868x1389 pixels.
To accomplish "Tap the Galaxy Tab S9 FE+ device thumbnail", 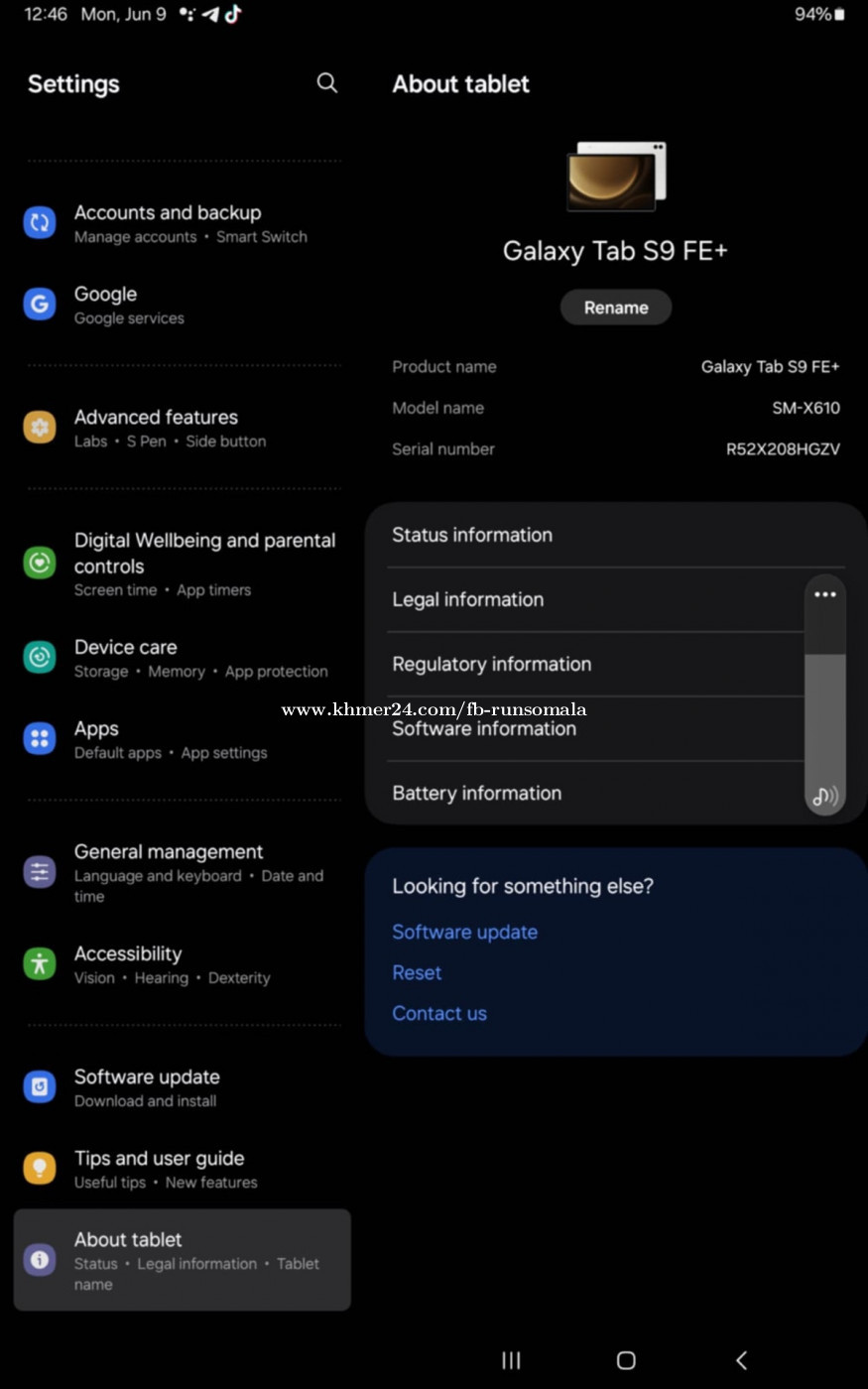I will coord(616,177).
